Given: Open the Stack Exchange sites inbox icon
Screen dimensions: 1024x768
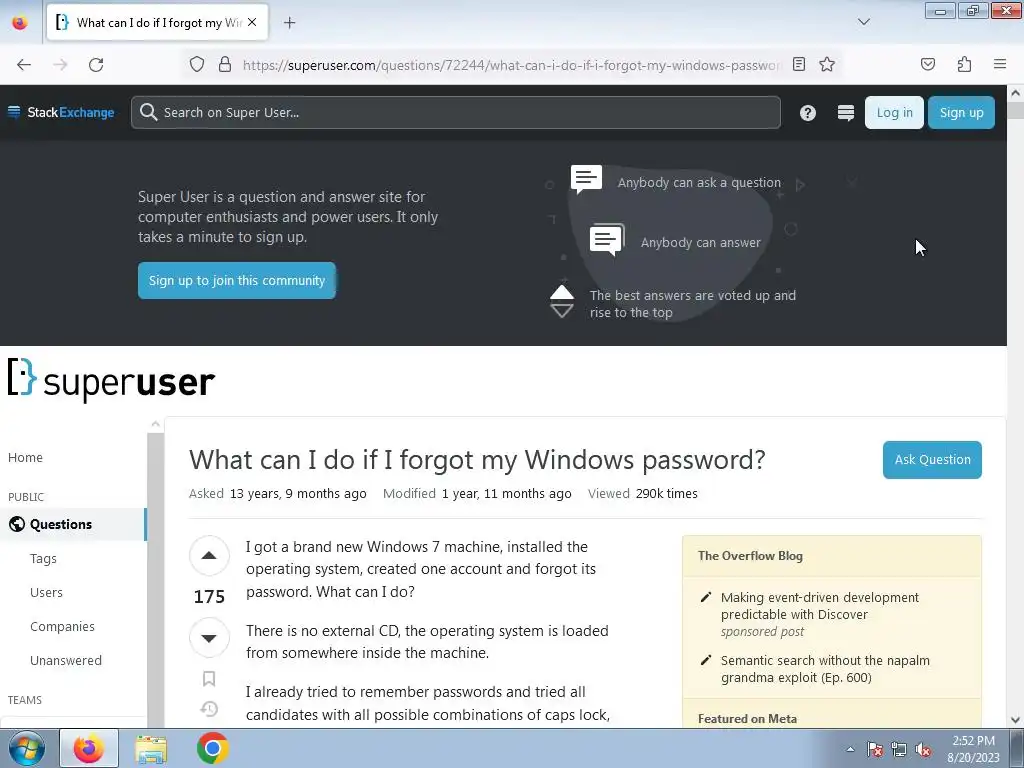Looking at the screenshot, I should pos(846,113).
